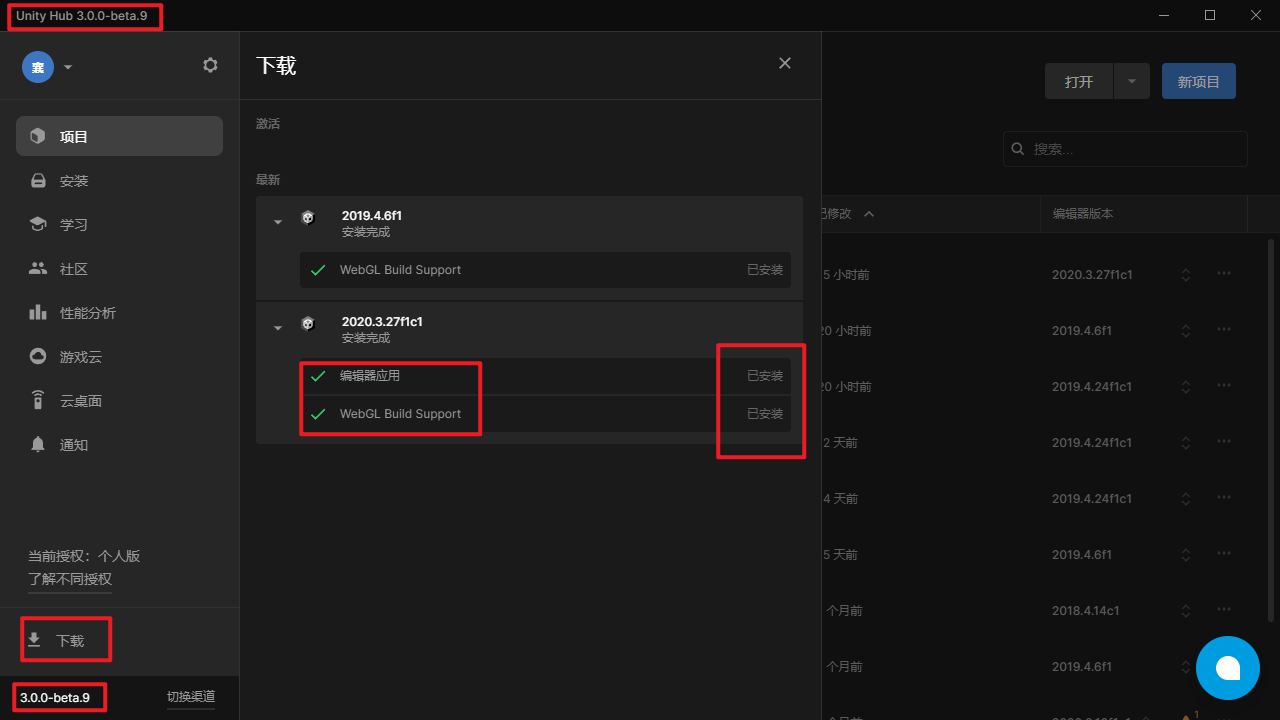
Task: Collapse the 2020.3.27f1c1 install entry
Action: pyautogui.click(x=277, y=327)
